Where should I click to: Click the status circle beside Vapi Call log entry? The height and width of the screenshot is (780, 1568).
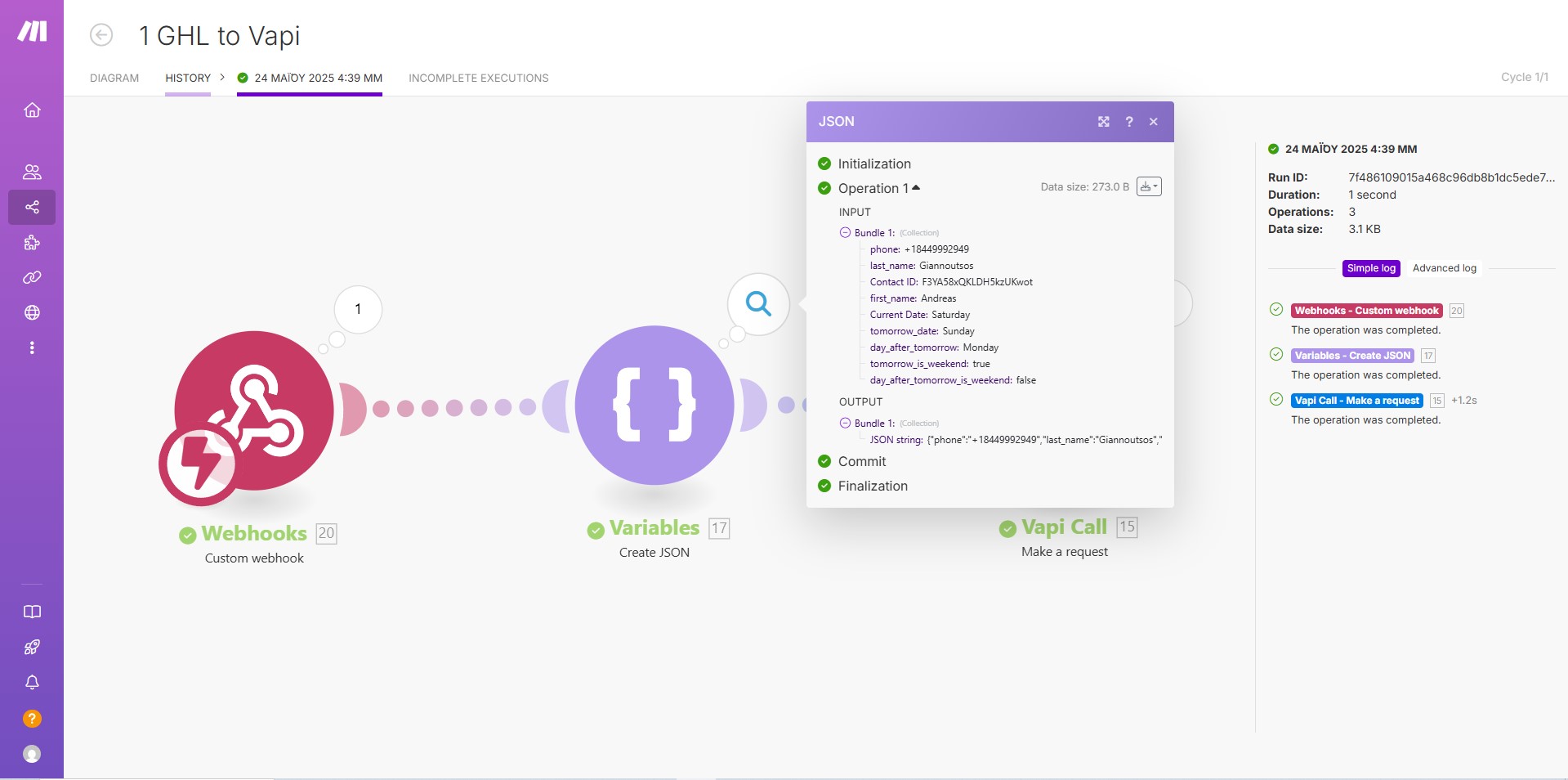(x=1276, y=399)
